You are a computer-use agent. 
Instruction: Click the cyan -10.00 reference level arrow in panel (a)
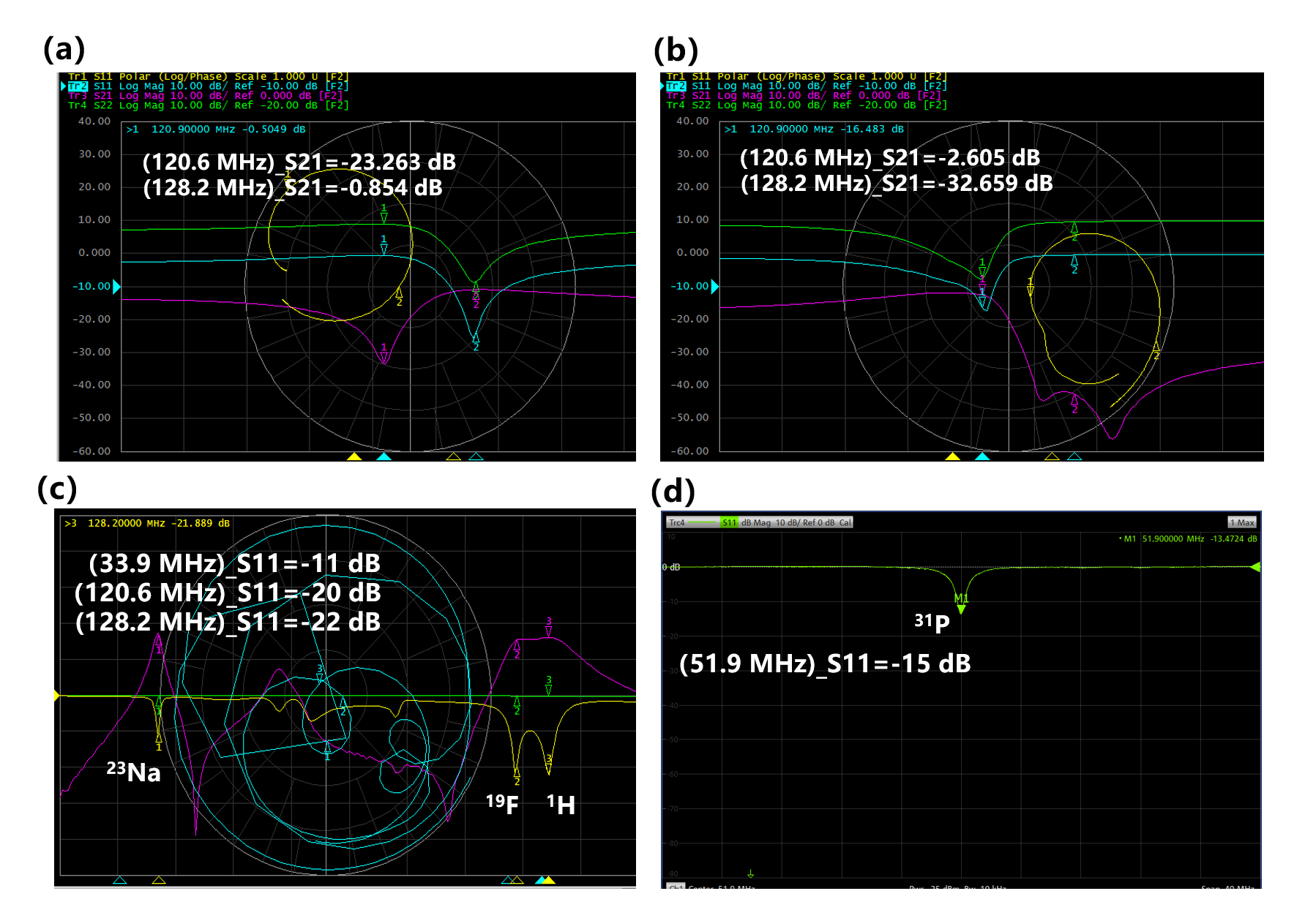pyautogui.click(x=116, y=287)
